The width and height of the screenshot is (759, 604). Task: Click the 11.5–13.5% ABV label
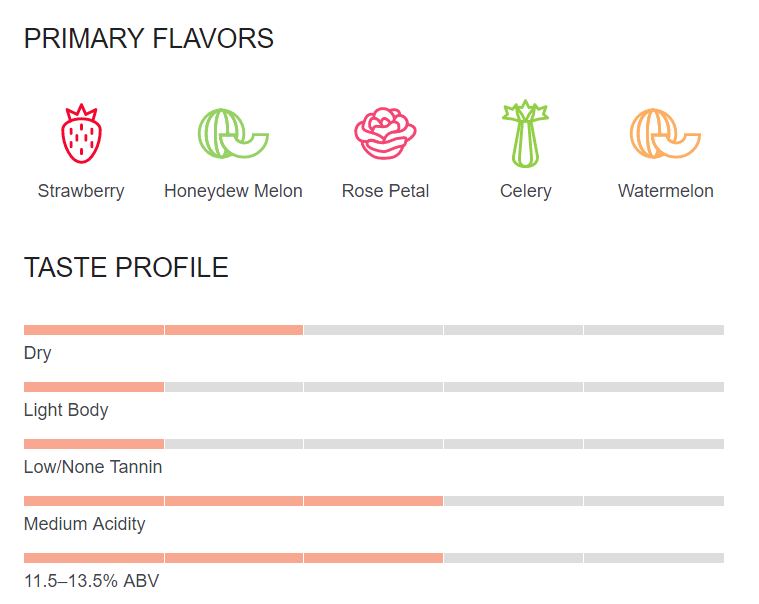point(91,581)
